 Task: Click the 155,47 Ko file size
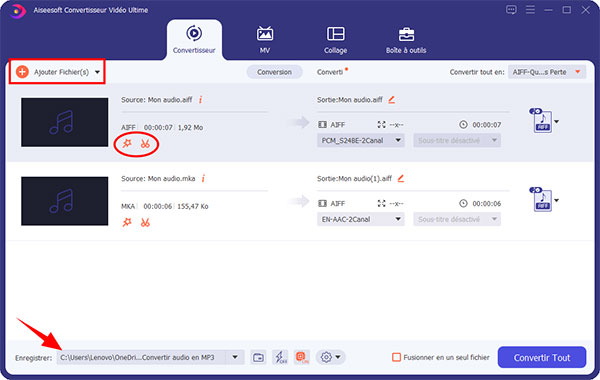(193, 206)
